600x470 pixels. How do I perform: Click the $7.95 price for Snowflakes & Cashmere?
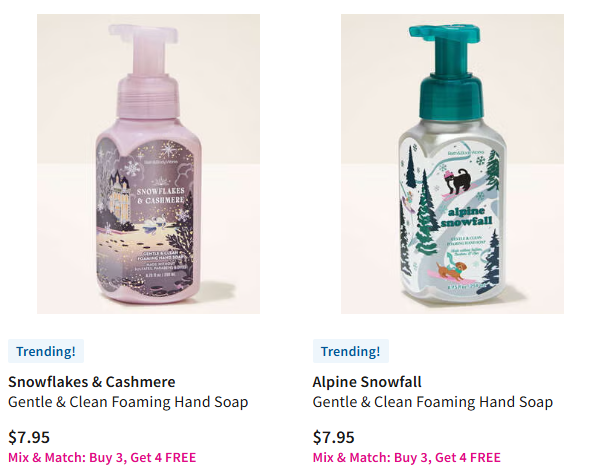[29, 437]
